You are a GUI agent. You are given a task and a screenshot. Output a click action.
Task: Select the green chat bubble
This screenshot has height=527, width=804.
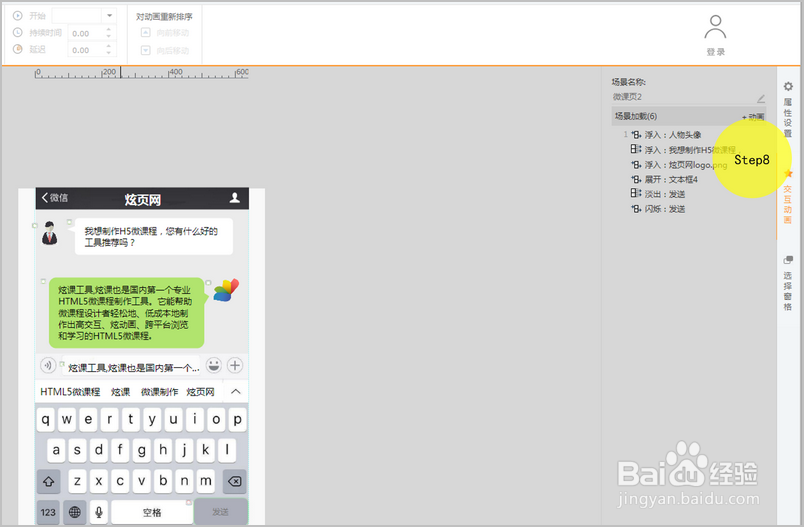point(127,313)
